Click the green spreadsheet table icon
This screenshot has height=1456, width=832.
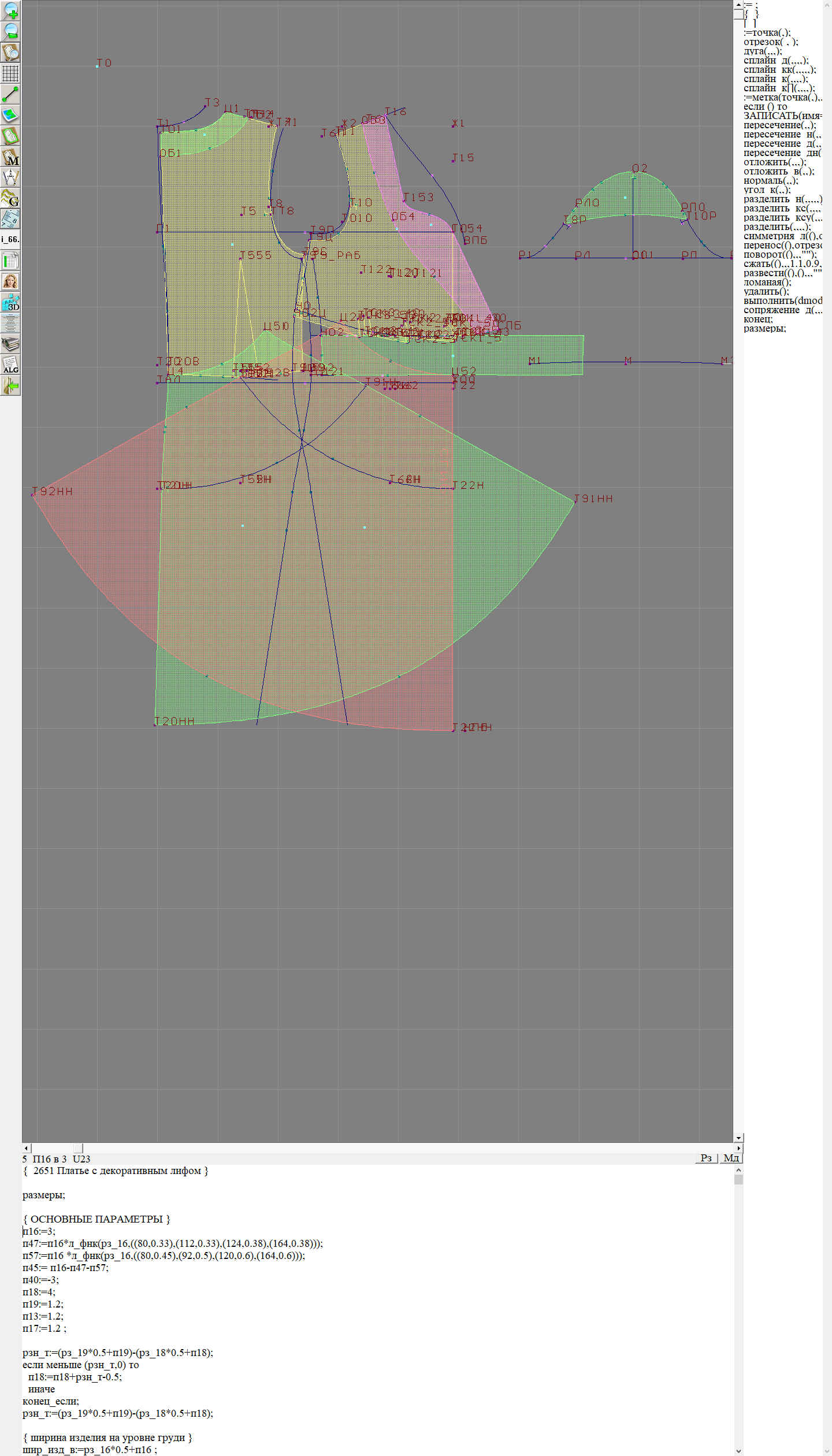click(10, 261)
